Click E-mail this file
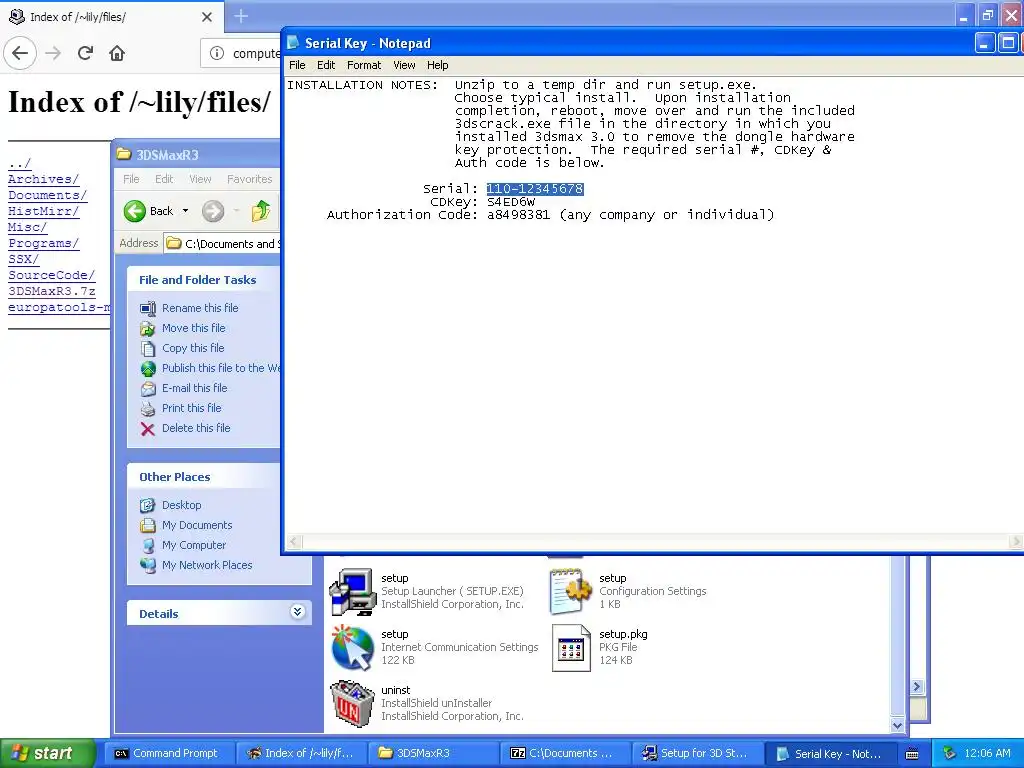Screen dimensions: 1024x768 (195, 388)
